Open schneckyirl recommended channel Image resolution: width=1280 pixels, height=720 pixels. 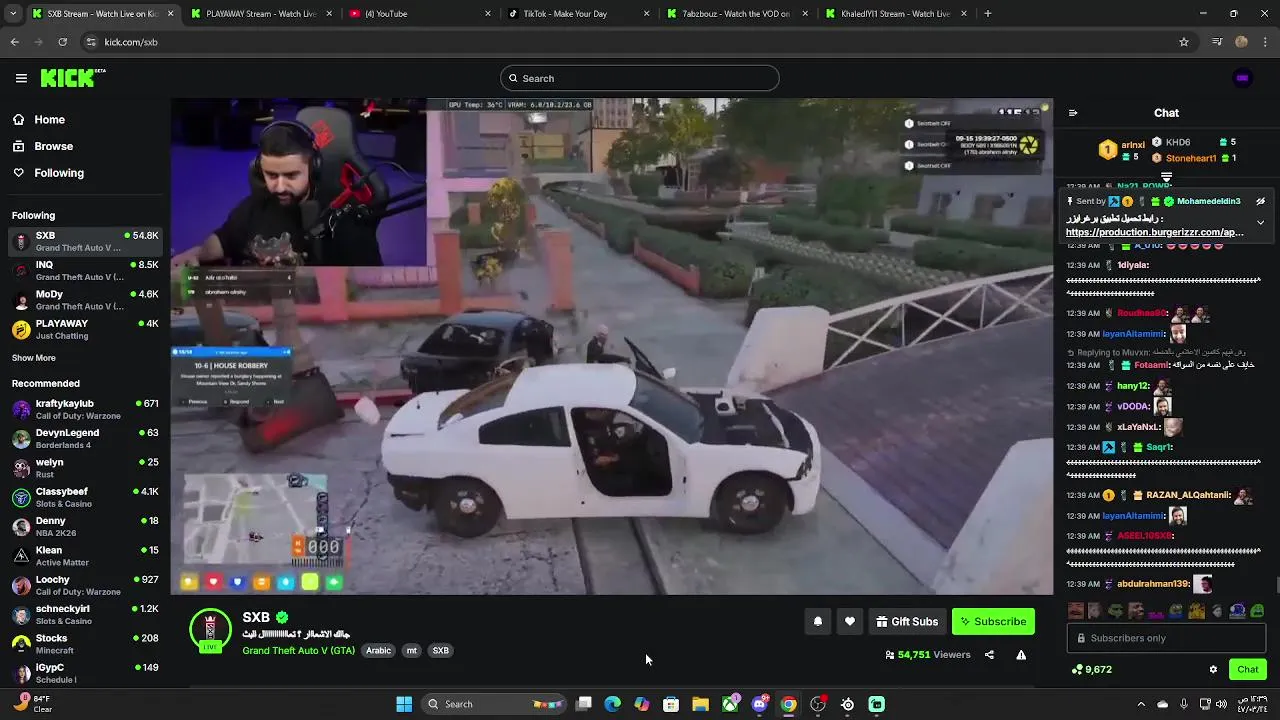tap(85, 614)
